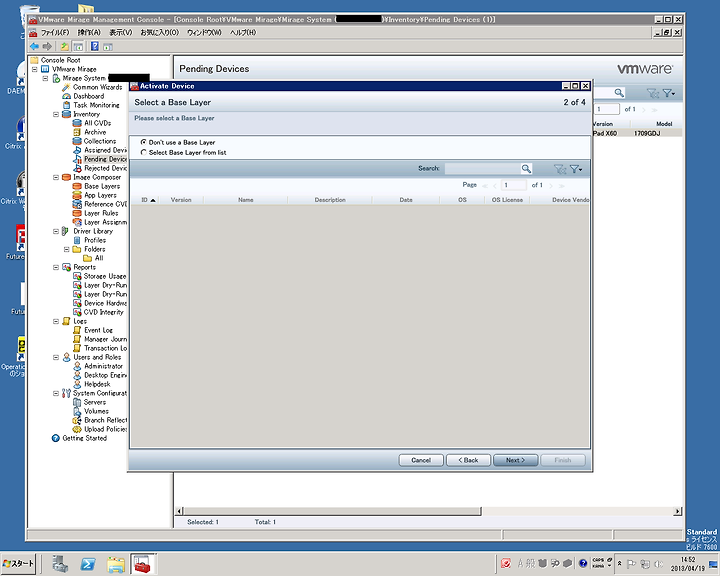The height and width of the screenshot is (576, 720).
Task: Choose the Don't use a Base Layer option
Action: coord(144,142)
